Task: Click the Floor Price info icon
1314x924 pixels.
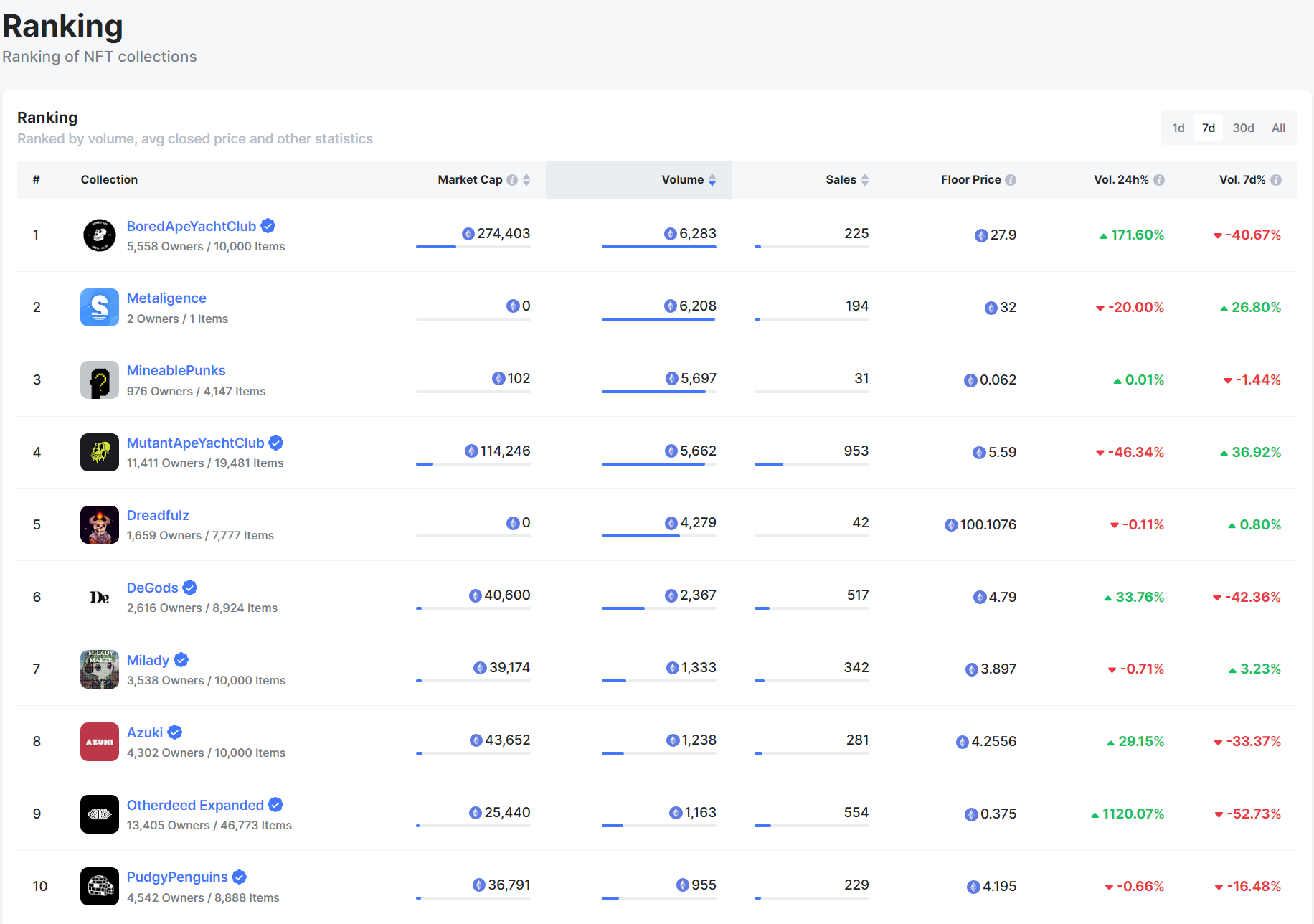Action: [1011, 180]
